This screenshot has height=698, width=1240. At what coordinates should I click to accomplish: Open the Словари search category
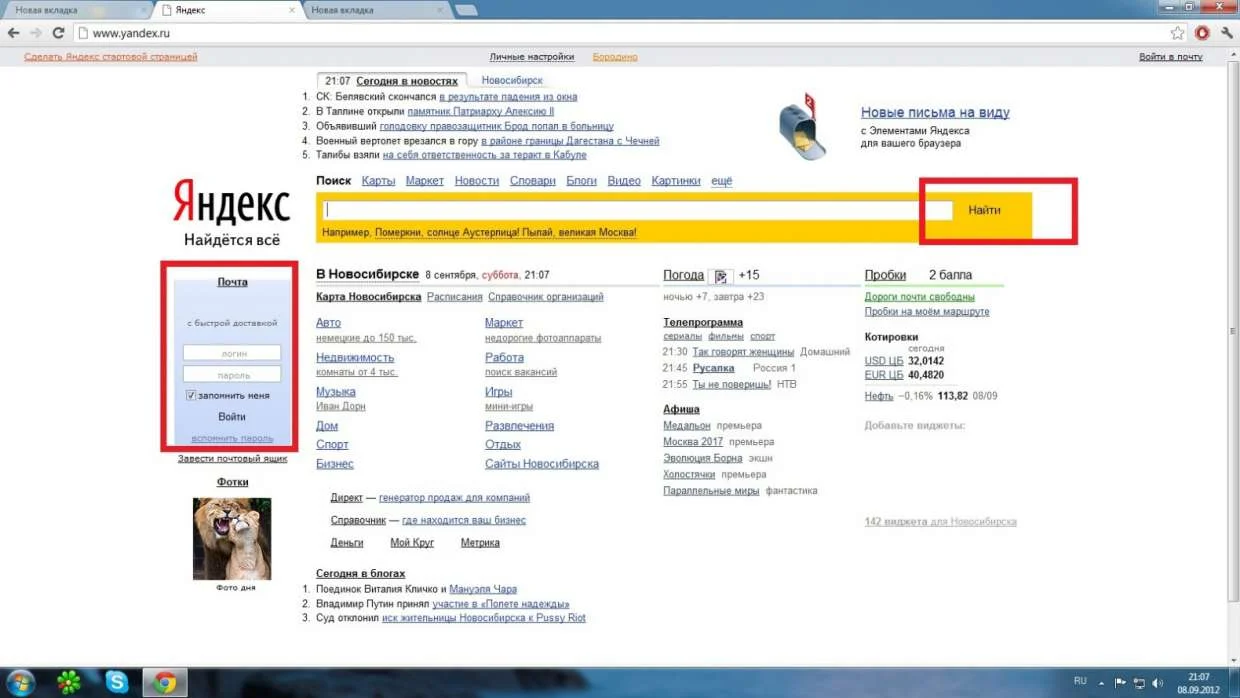pyautogui.click(x=532, y=181)
